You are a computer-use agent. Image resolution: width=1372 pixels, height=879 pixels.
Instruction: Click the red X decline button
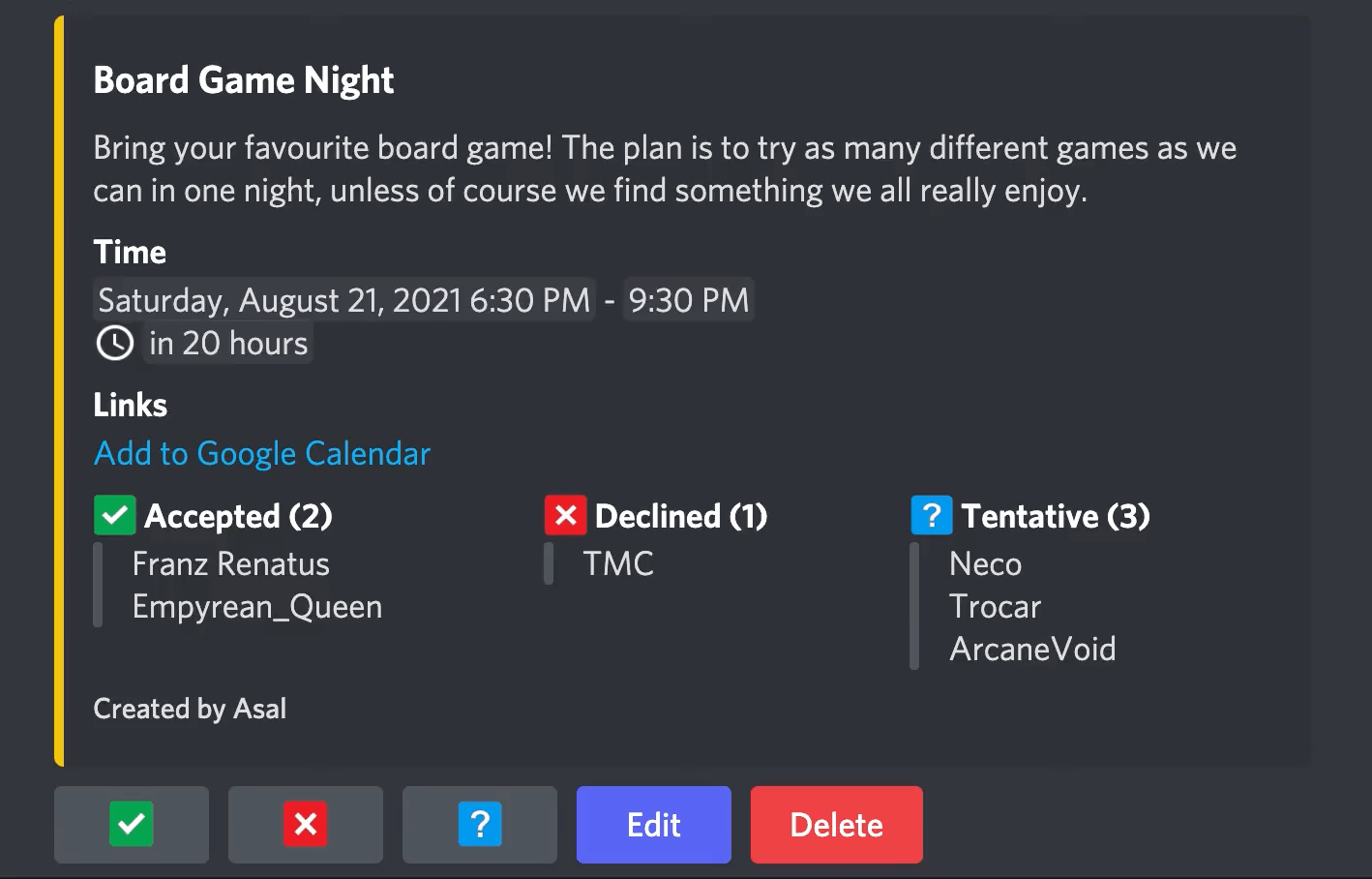coord(306,825)
